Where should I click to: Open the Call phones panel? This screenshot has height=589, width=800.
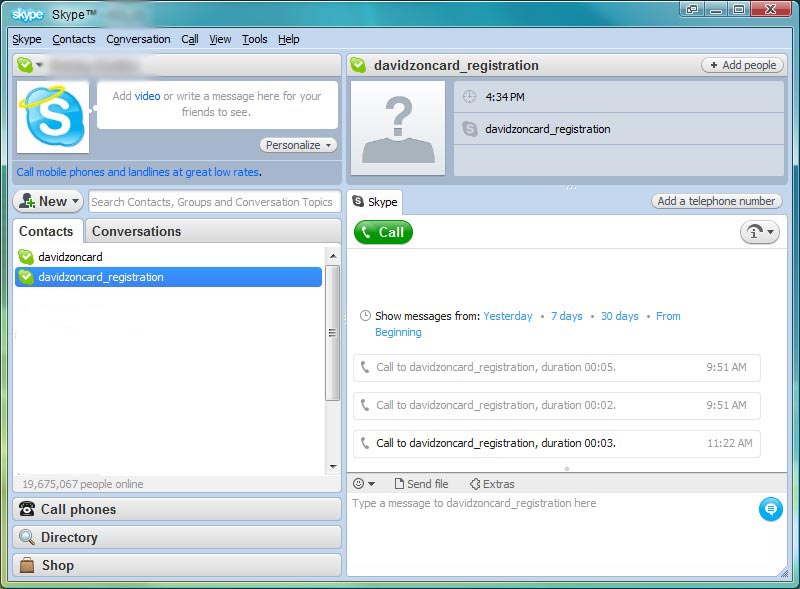coord(177,509)
